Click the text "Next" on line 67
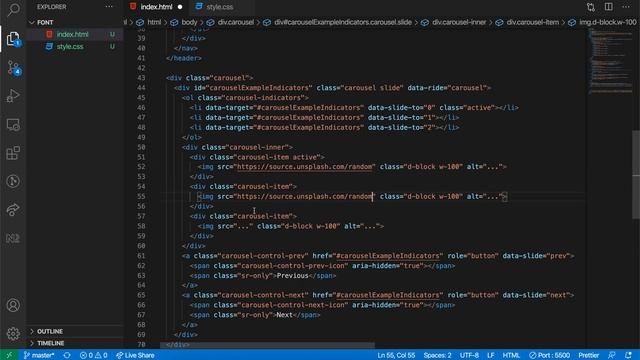The height and width of the screenshot is (360, 640). pos(284,315)
